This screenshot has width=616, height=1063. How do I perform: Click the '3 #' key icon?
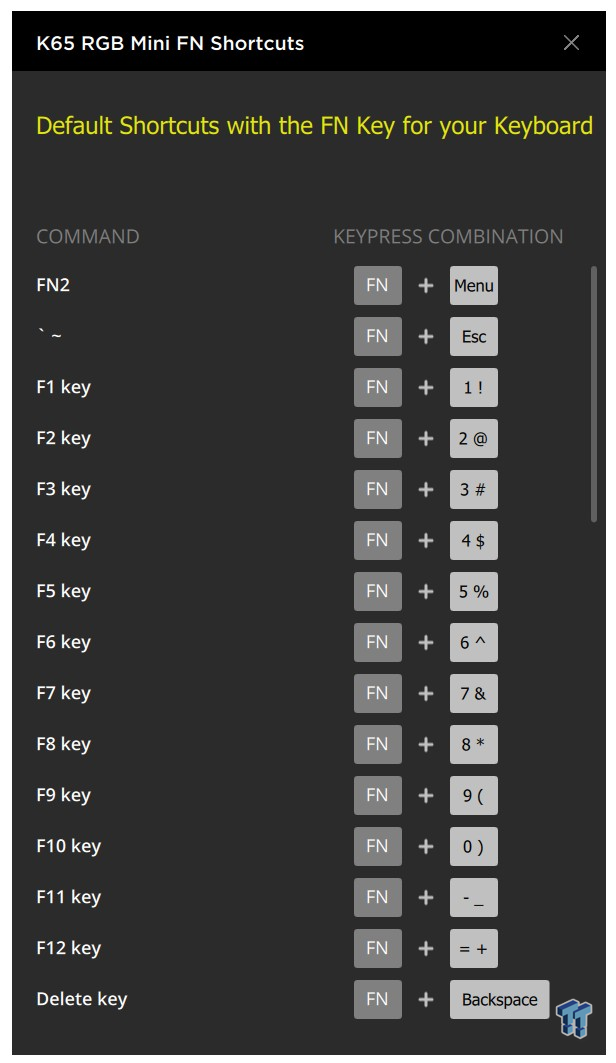point(474,489)
